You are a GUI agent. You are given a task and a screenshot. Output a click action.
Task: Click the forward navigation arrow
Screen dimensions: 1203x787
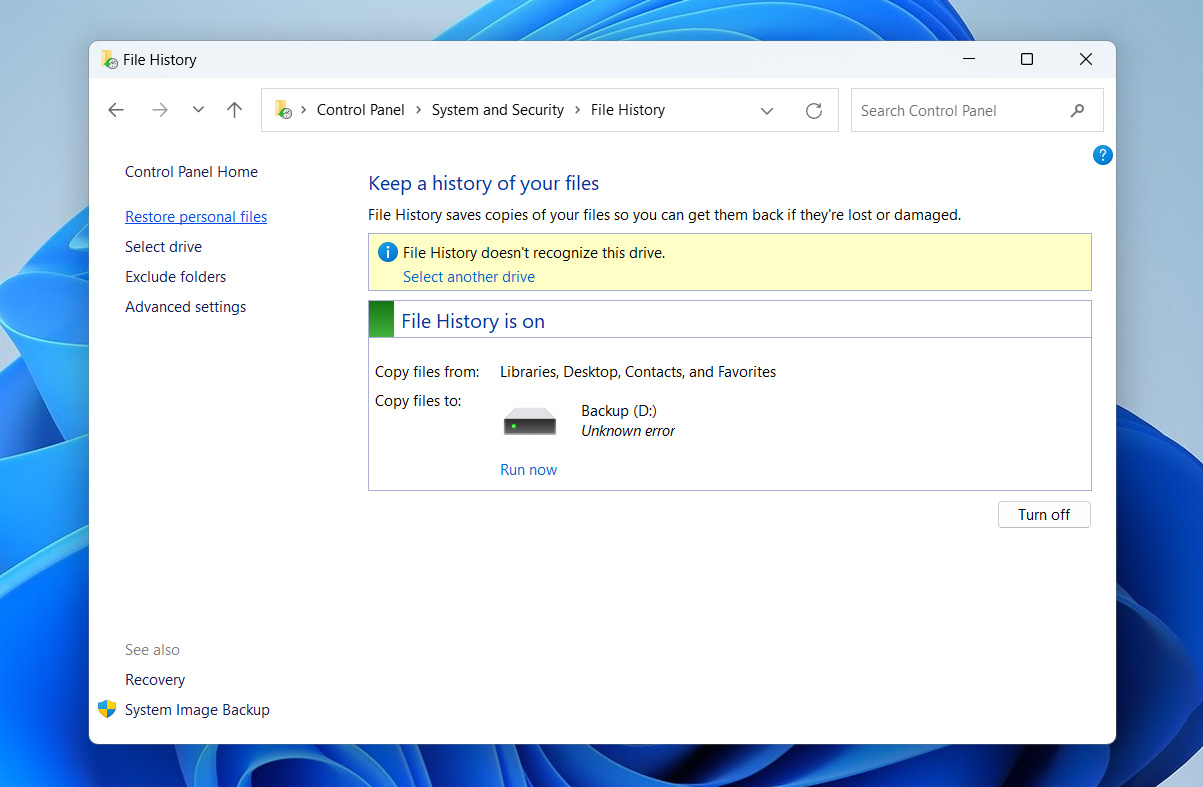coord(160,110)
